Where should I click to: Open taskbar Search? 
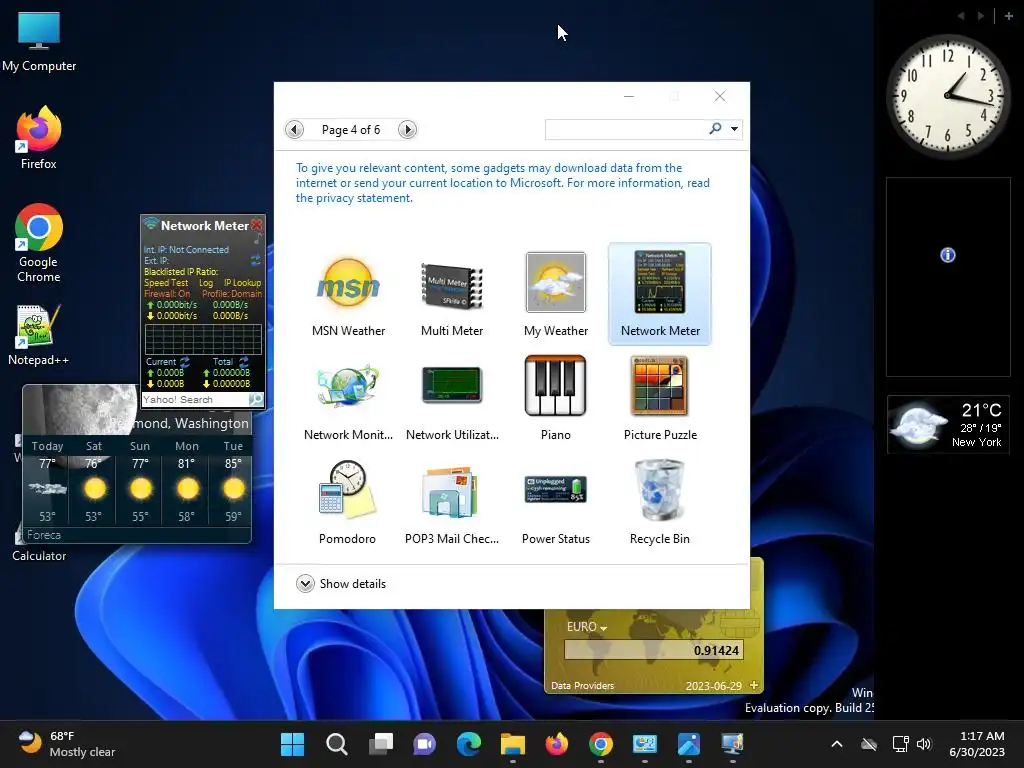coord(336,744)
